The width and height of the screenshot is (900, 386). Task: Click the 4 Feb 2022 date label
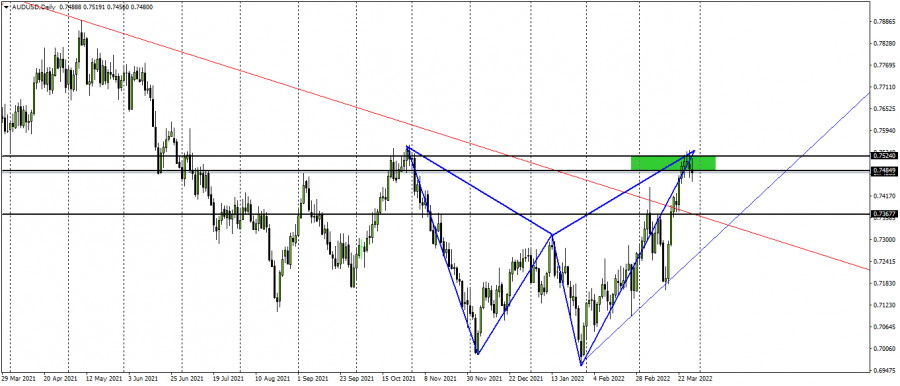608,380
